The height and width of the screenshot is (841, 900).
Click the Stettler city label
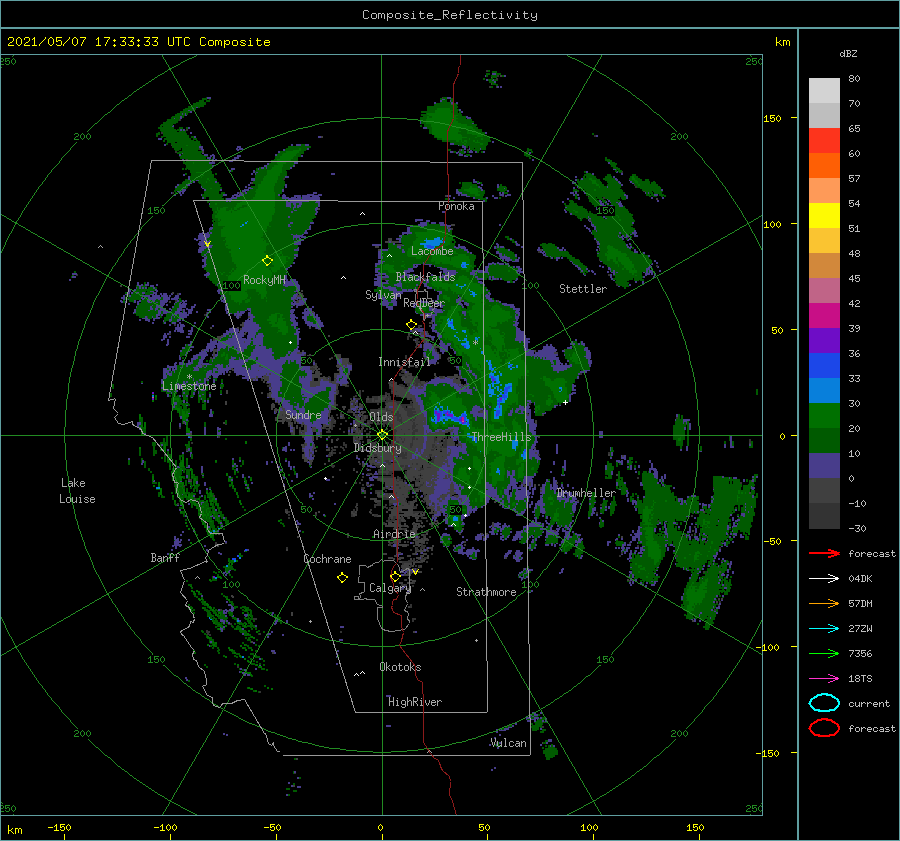tap(583, 289)
